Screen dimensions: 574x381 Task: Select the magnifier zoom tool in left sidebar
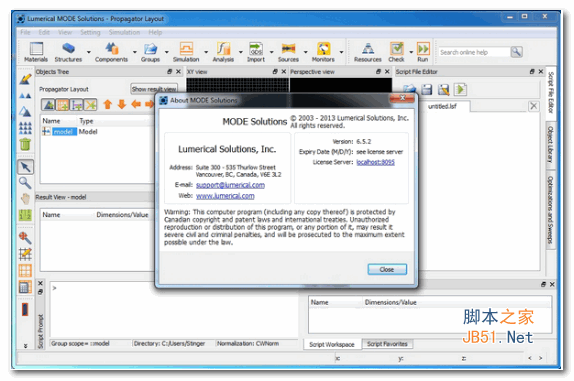tap(25, 183)
